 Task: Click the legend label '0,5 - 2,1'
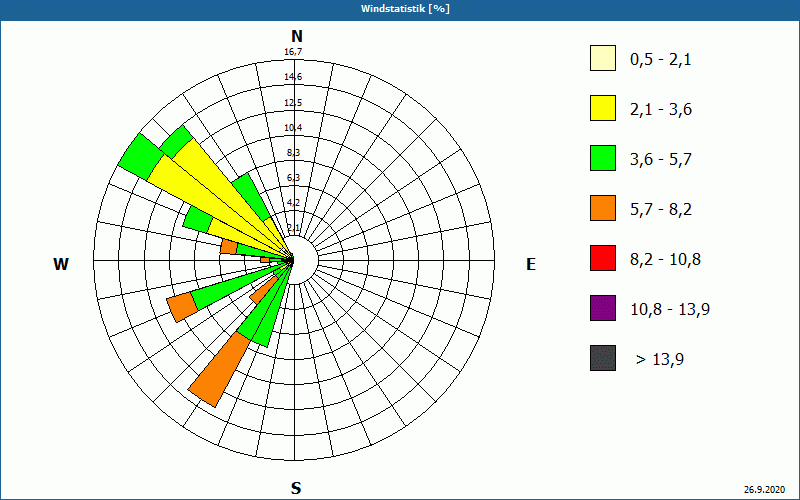(661, 60)
